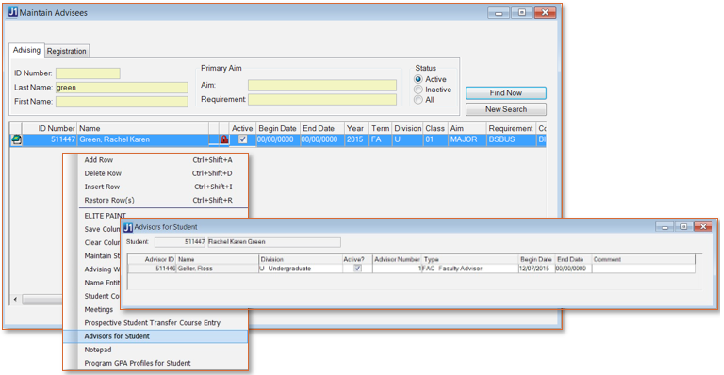
Task: Select the Inactive status radio button
Action: pos(418,90)
